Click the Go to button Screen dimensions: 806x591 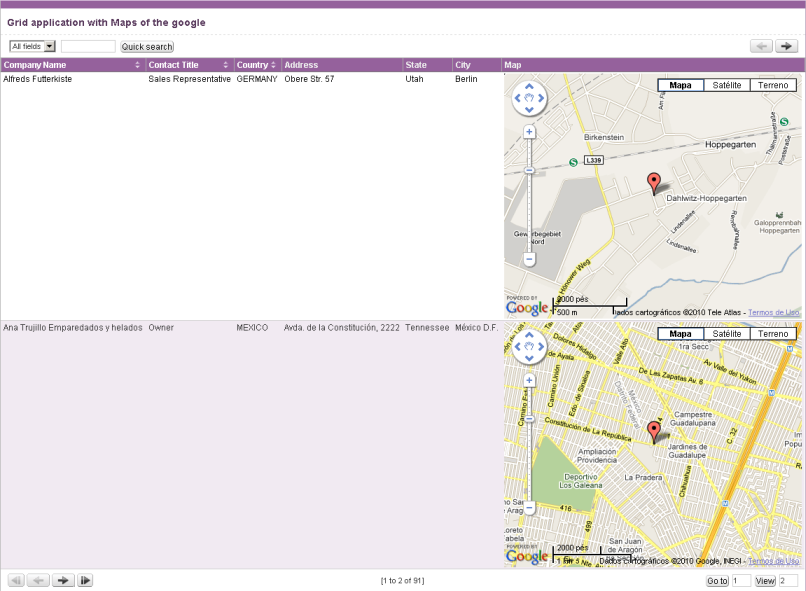(717, 581)
